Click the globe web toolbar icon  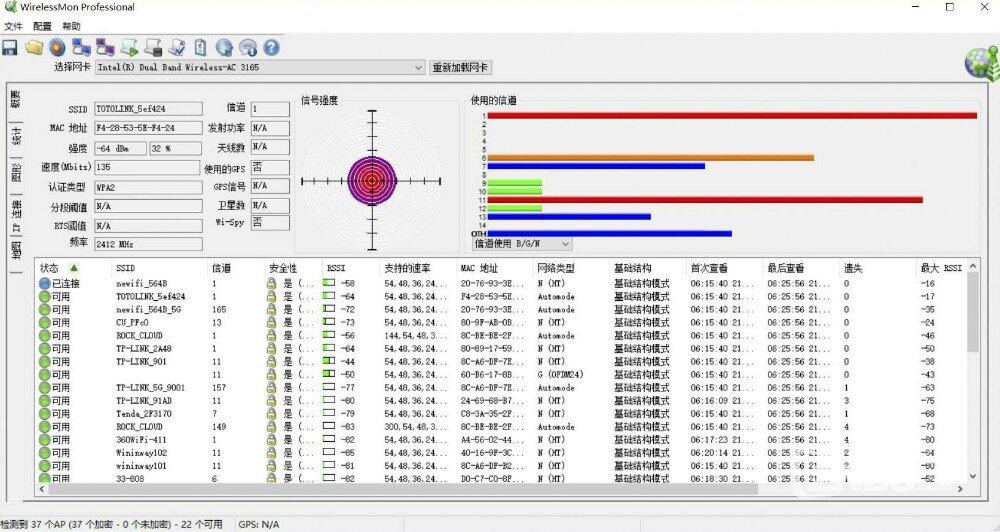[x=224, y=47]
